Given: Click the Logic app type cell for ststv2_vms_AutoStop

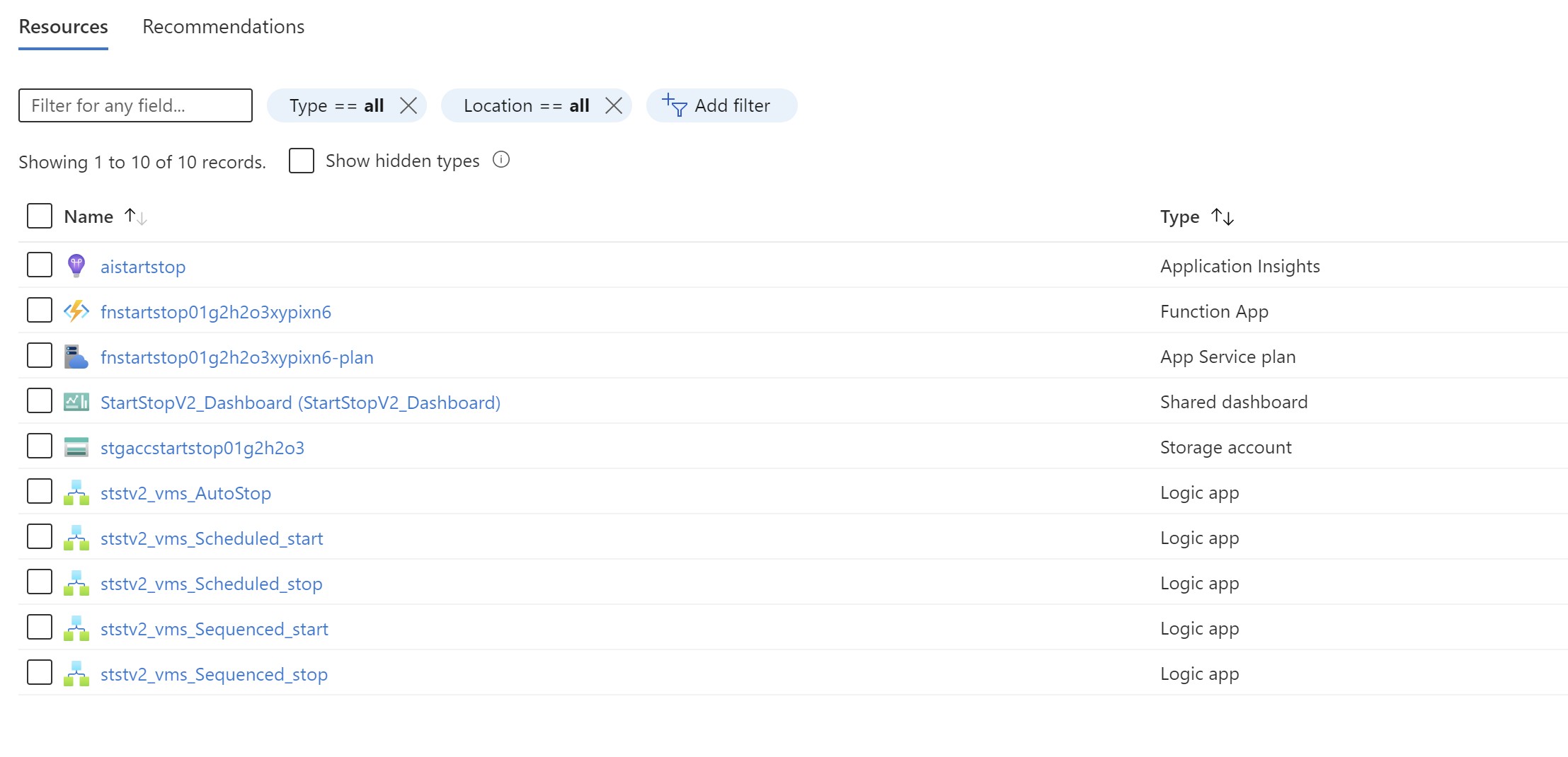Looking at the screenshot, I should point(1199,492).
